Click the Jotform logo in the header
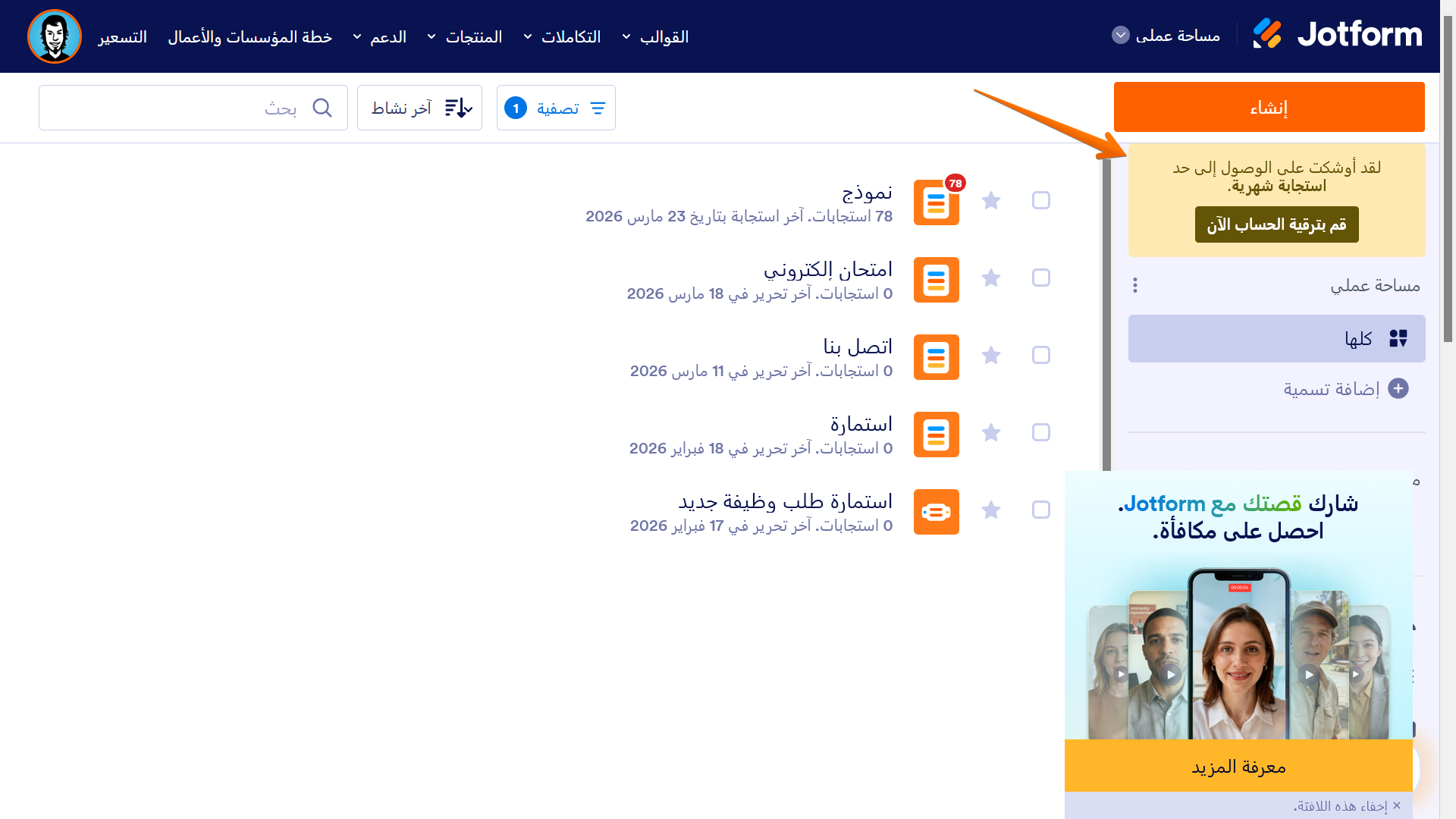Screen dimensions: 1456x819 click(x=1338, y=34)
